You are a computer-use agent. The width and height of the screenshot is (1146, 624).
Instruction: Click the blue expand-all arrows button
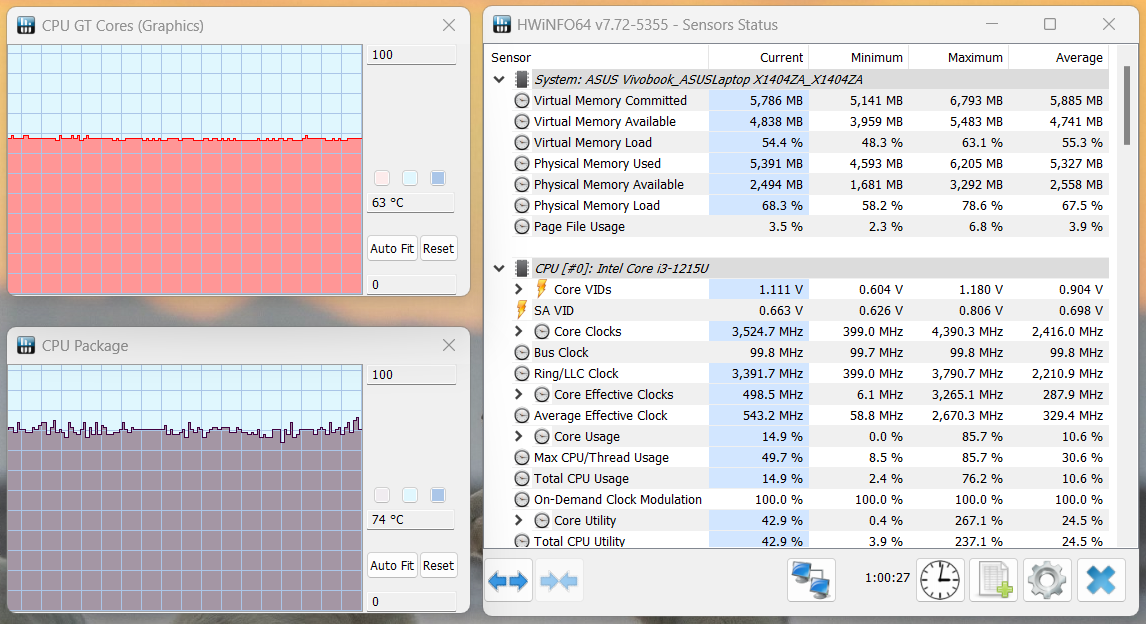(x=508, y=580)
